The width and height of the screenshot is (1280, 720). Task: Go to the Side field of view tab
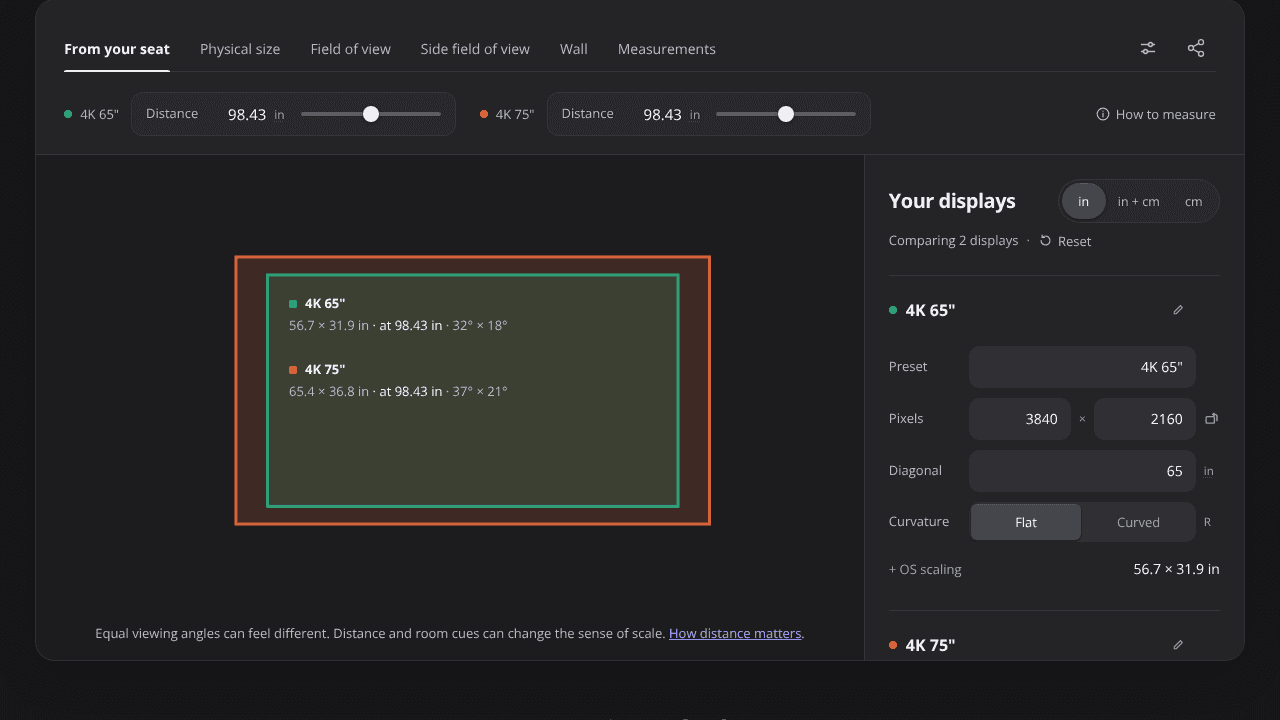(475, 49)
